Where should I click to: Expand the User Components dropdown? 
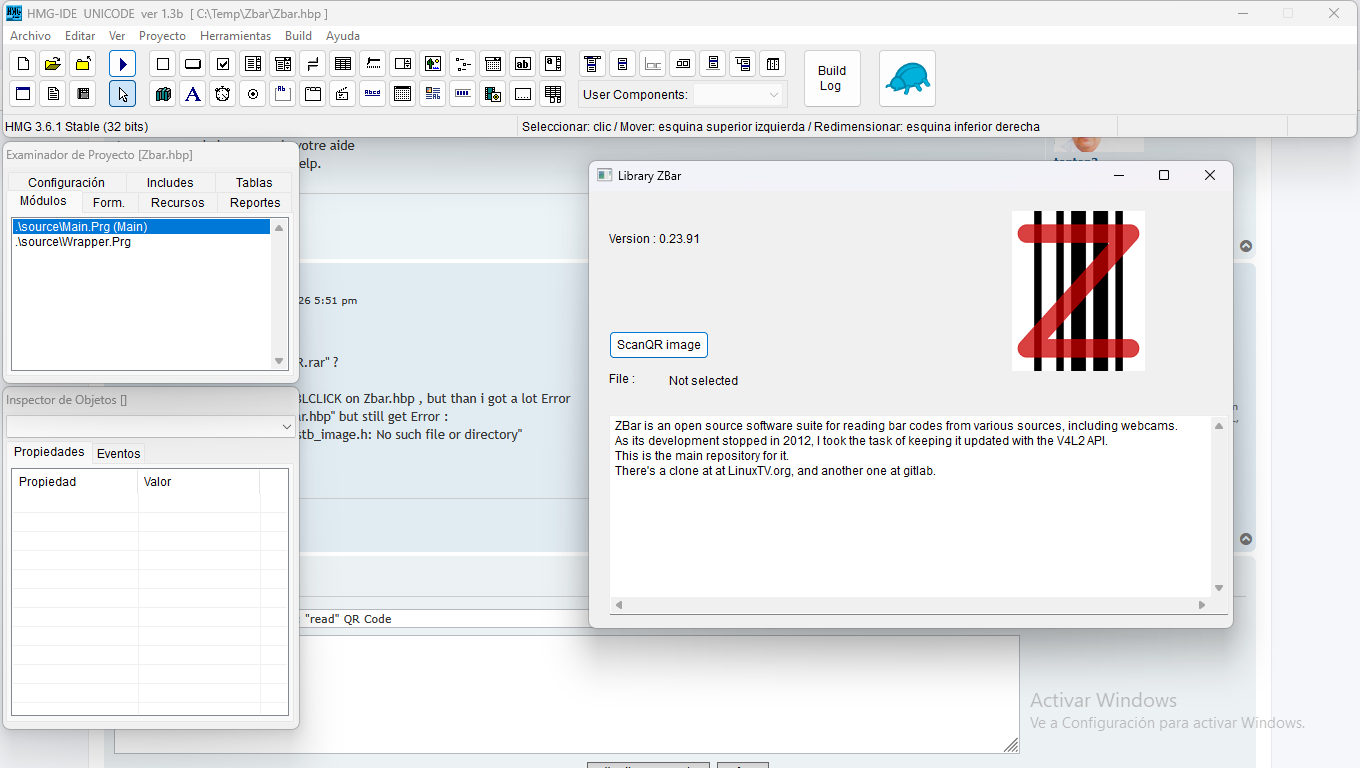point(773,95)
